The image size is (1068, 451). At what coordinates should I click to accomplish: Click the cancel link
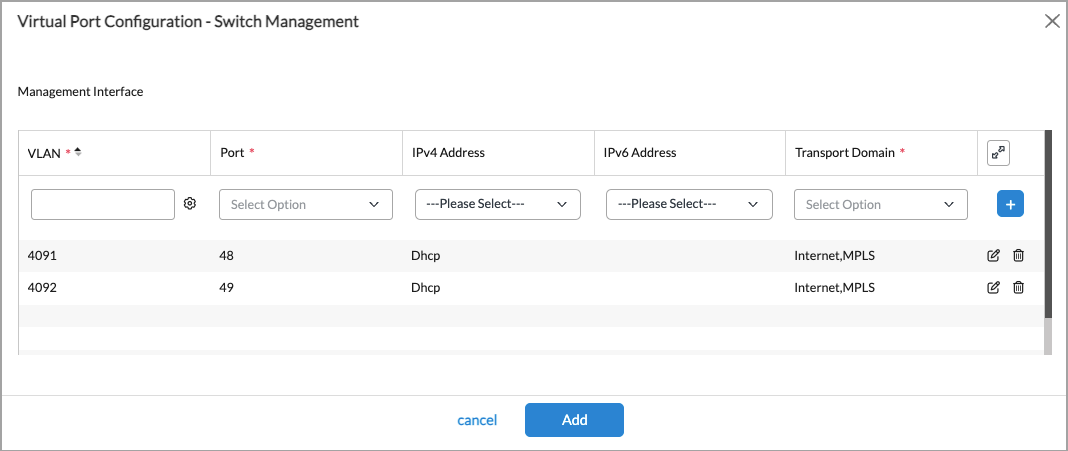(x=477, y=420)
